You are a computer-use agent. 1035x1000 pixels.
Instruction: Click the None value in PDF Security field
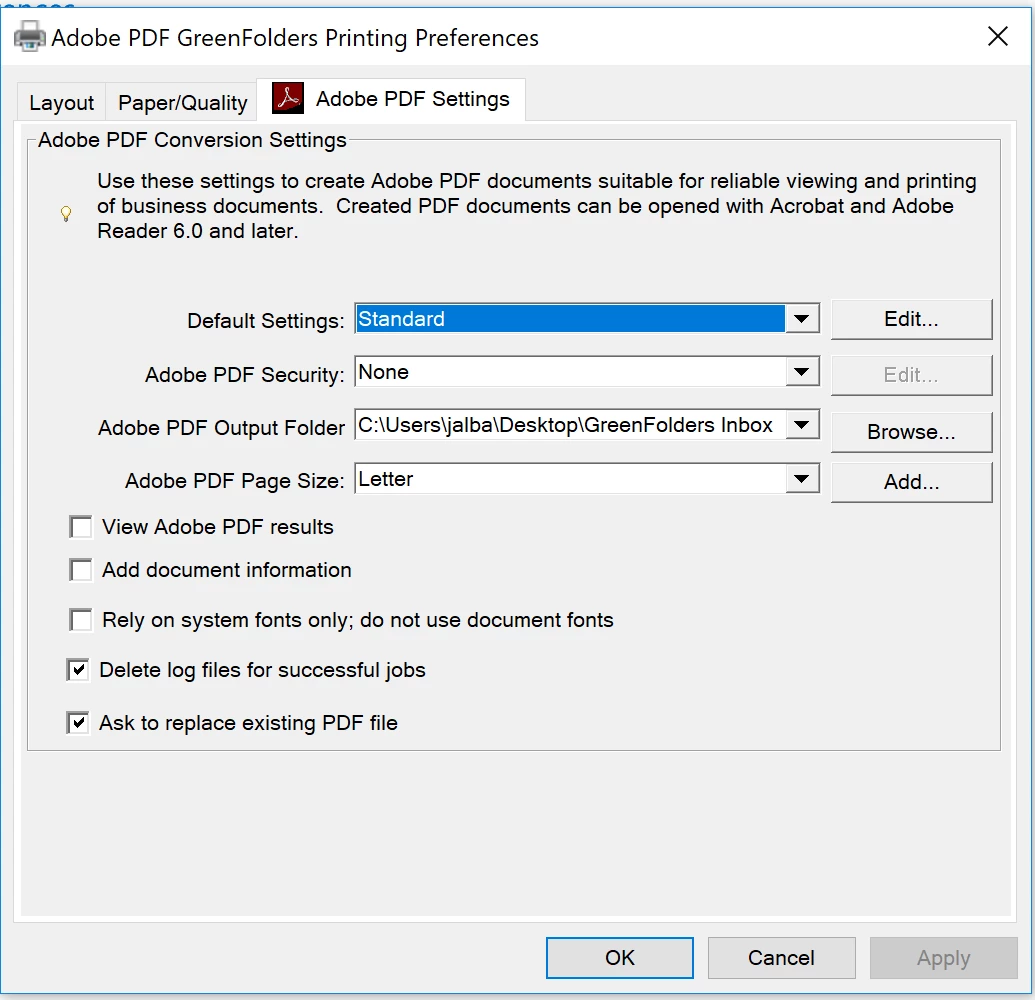pyautogui.click(x=570, y=372)
